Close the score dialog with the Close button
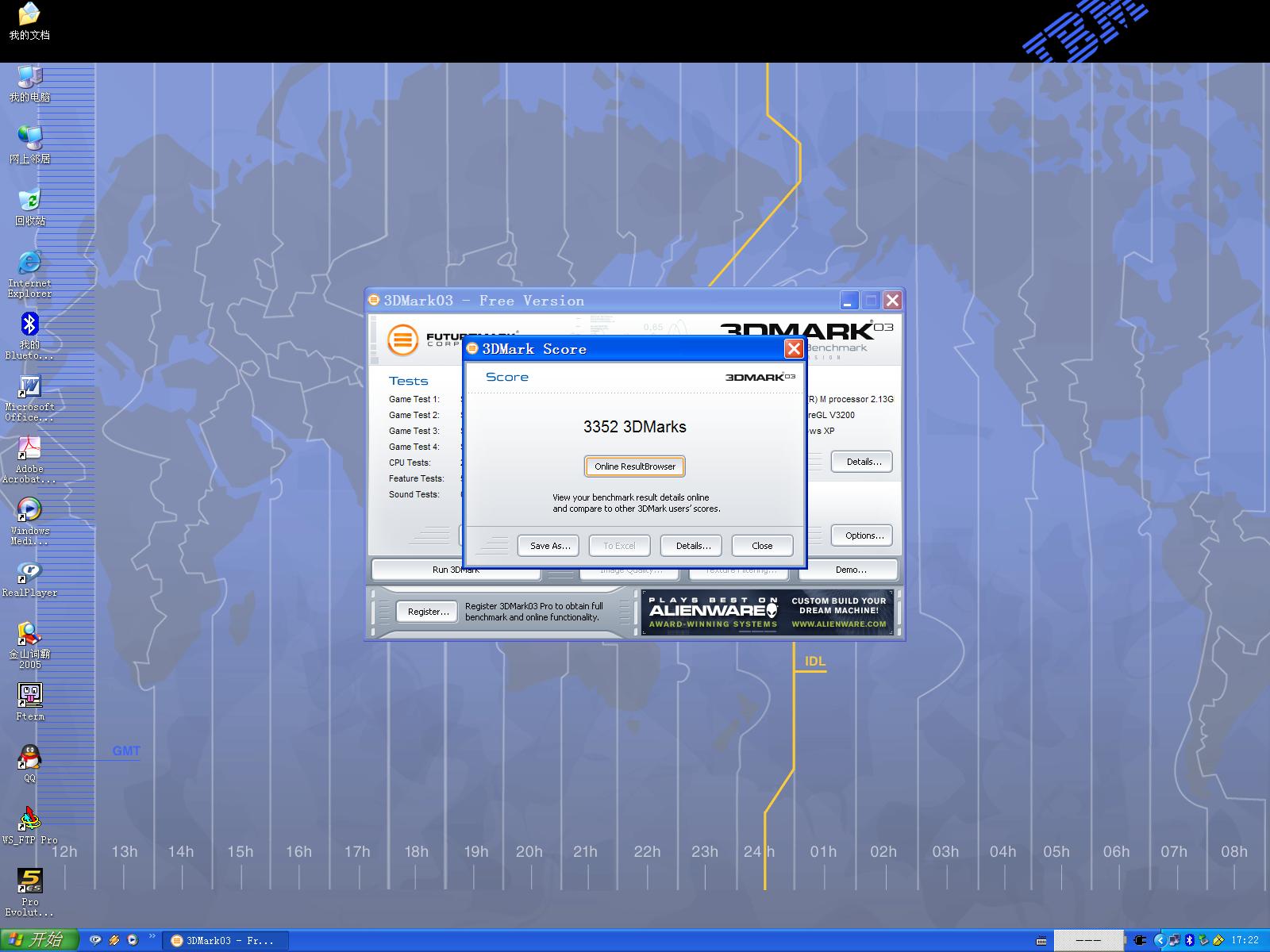This screenshot has width=1270, height=952. coord(761,546)
